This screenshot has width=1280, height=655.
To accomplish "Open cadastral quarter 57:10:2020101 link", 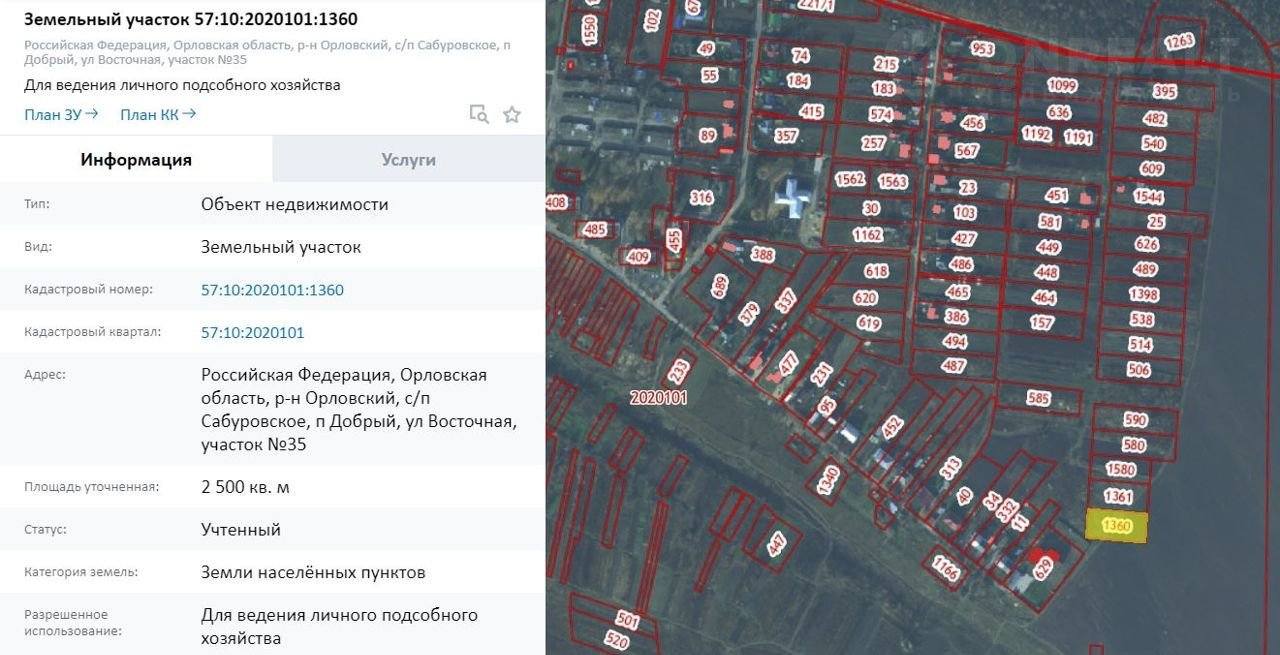I will [x=252, y=333].
